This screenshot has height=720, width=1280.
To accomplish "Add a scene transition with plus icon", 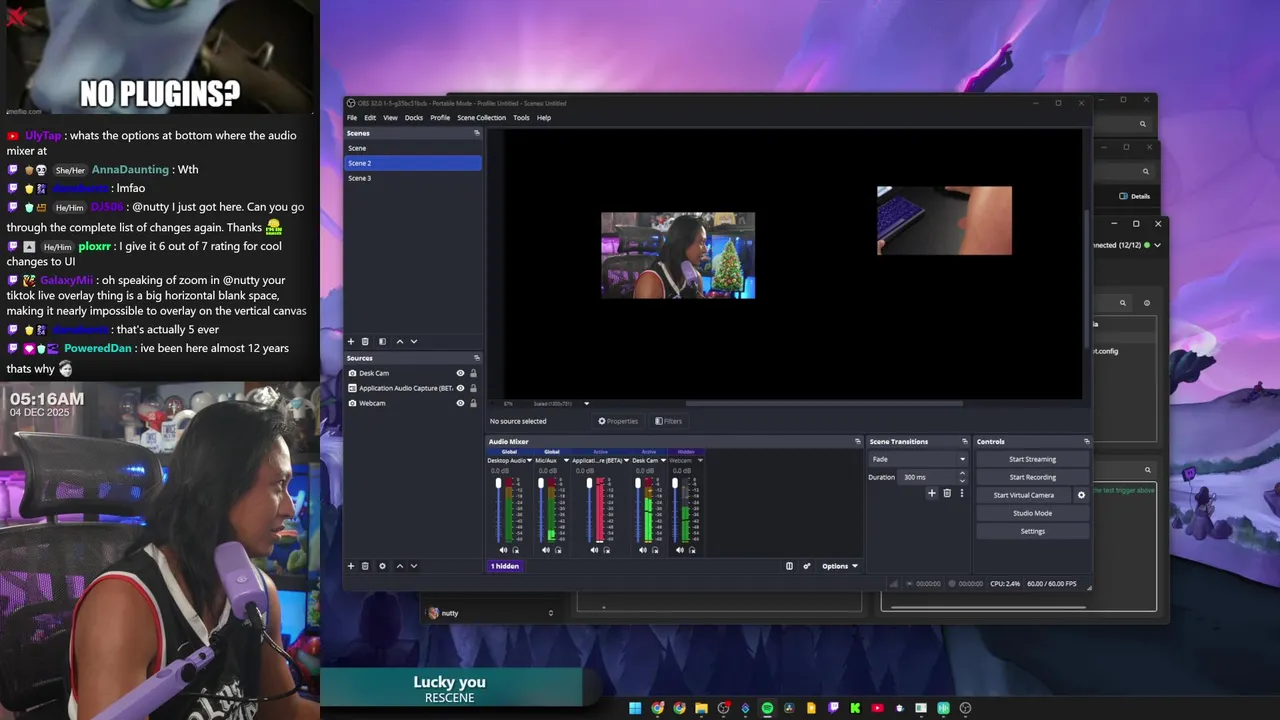I will tap(932, 493).
